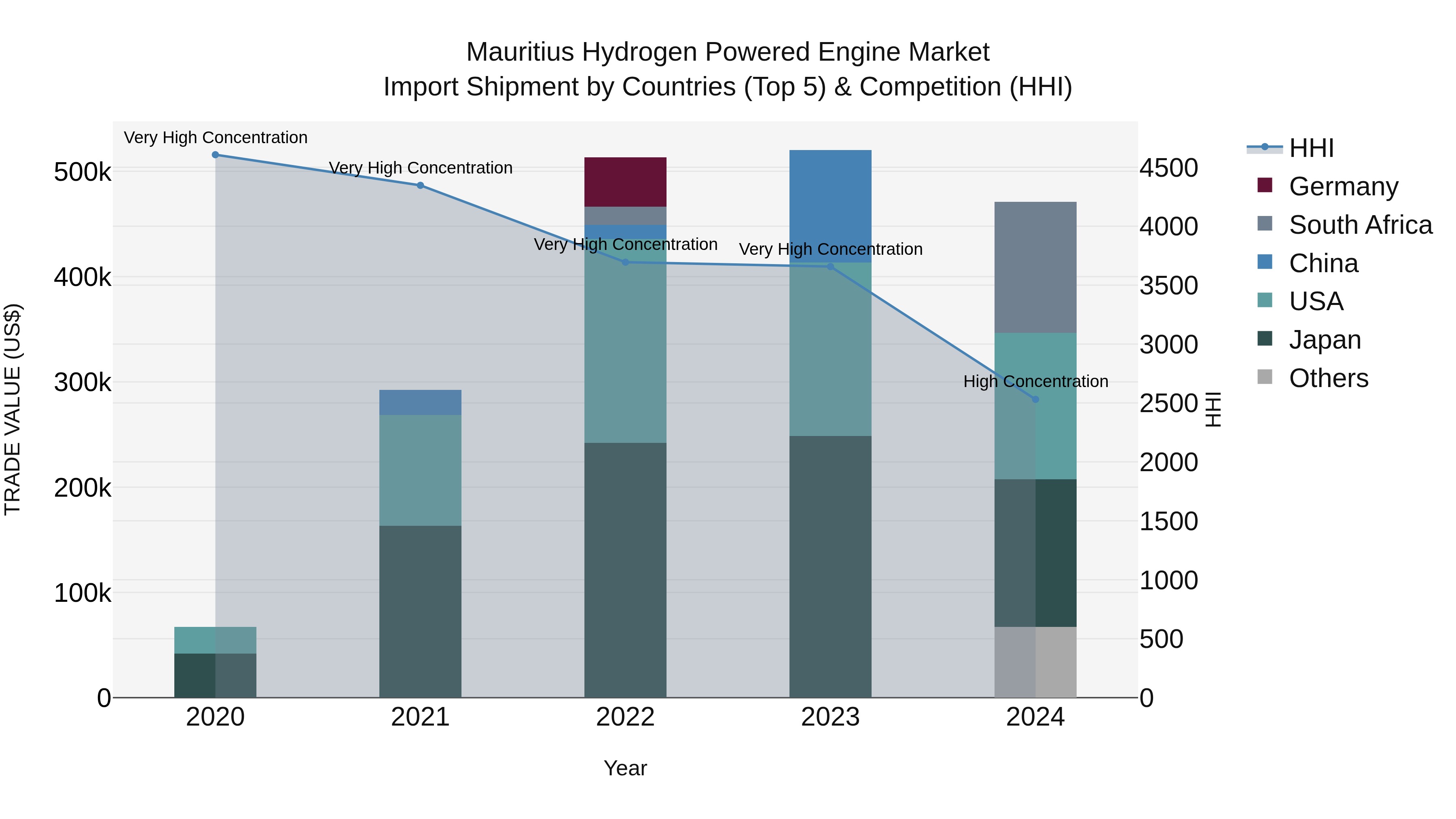
Task: Click the Japan segment in 2021 bar
Action: pyautogui.click(x=421, y=612)
